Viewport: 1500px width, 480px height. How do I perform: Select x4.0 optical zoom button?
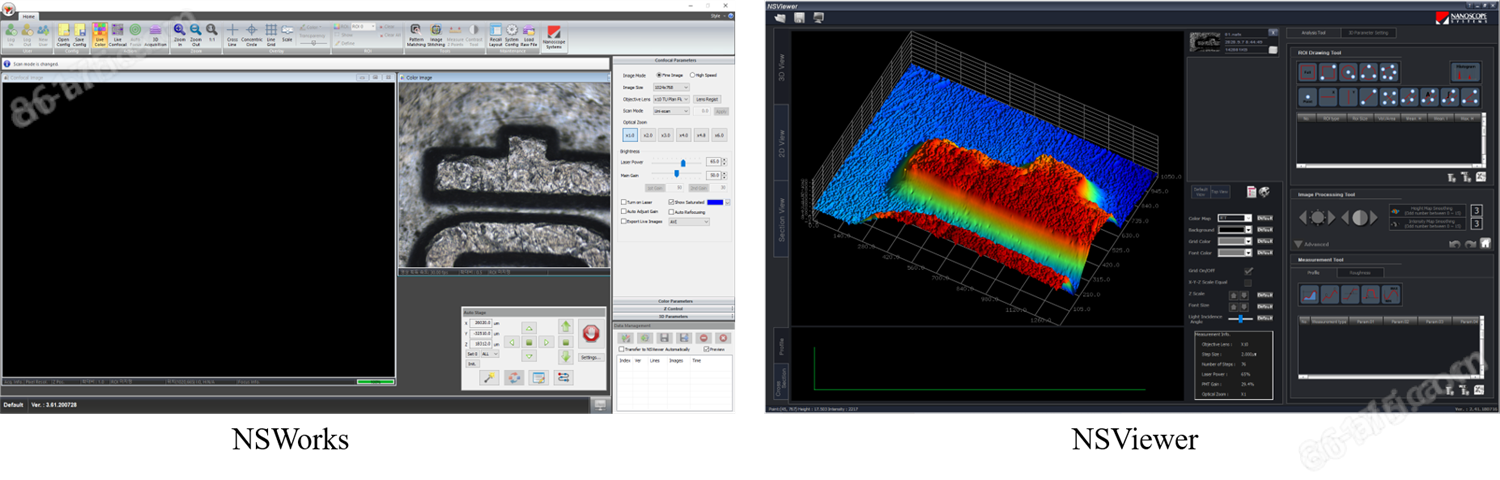(683, 135)
